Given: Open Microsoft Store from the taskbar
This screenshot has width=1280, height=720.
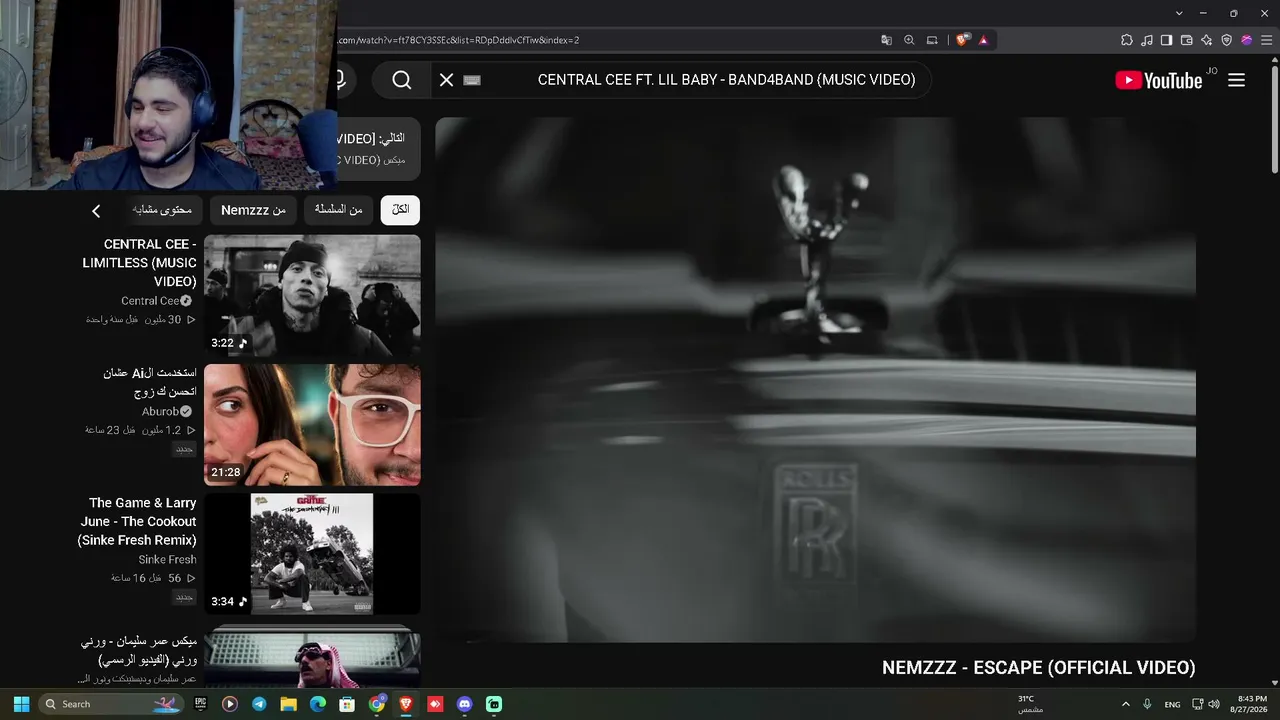Looking at the screenshot, I should (x=347, y=704).
